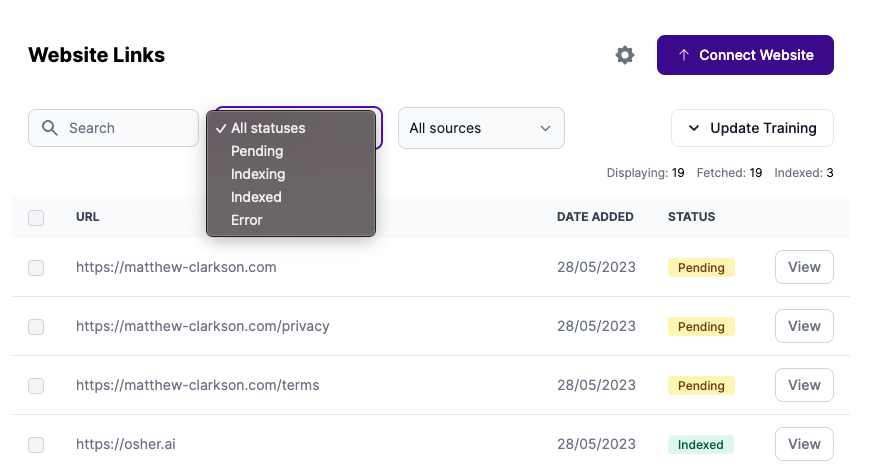Screen dimensions: 870x473
Task: Open settings via the gear icon
Action: coord(625,55)
